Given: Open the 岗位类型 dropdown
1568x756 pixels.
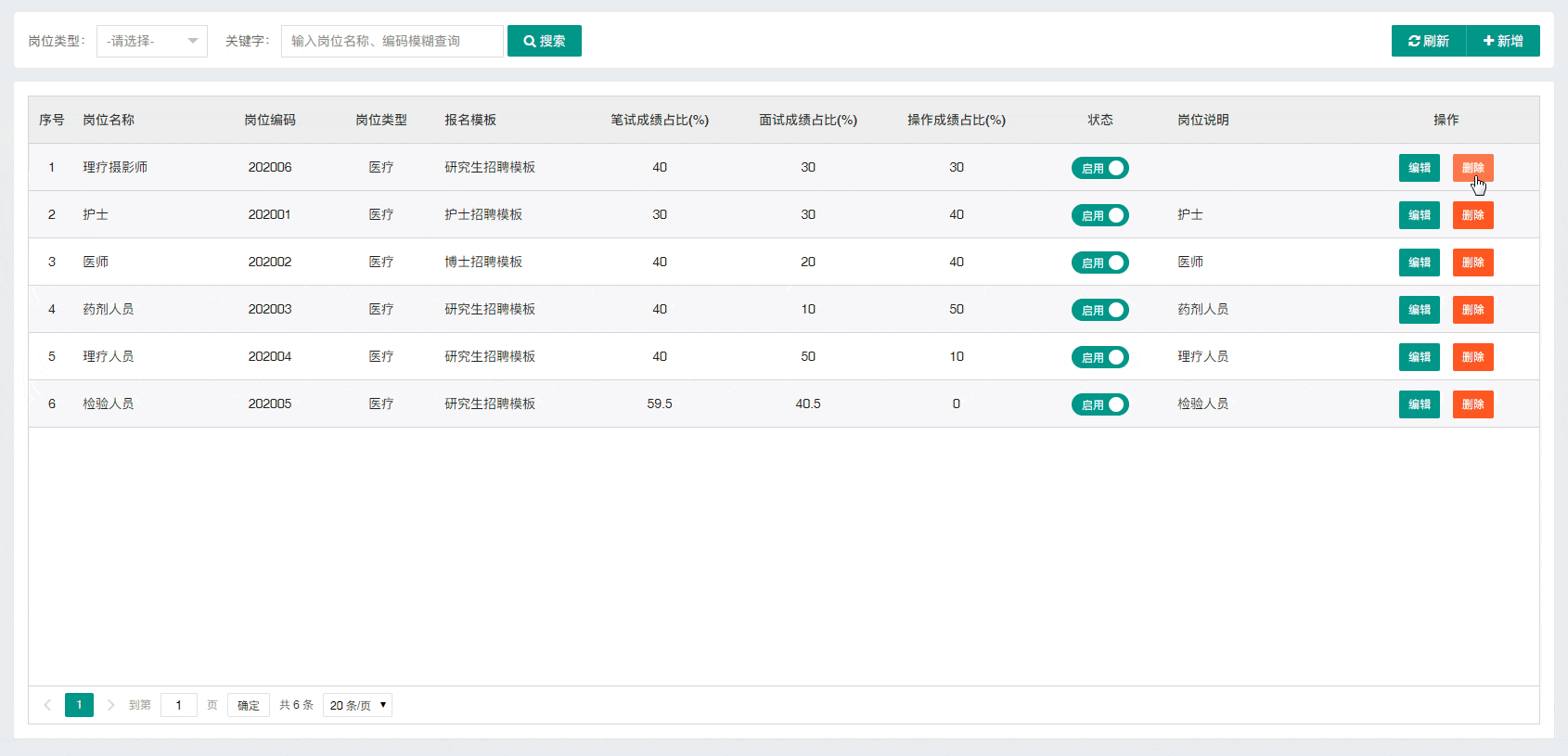Looking at the screenshot, I should (x=151, y=41).
